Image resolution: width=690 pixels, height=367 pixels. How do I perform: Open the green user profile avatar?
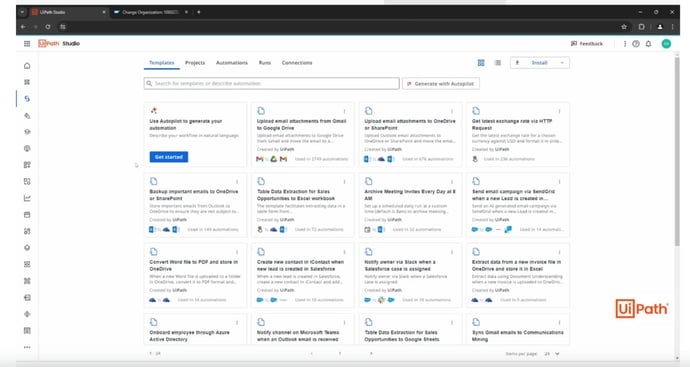click(666, 44)
